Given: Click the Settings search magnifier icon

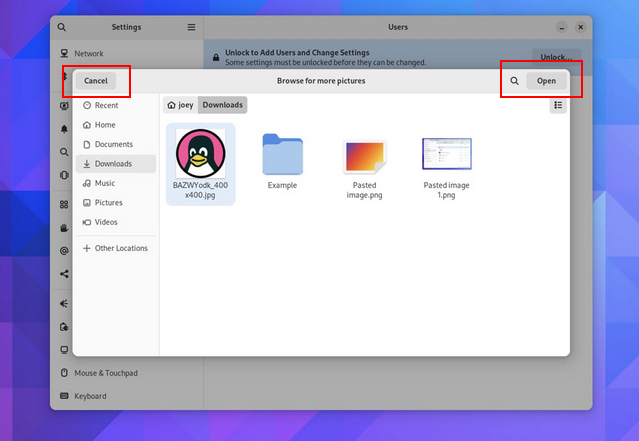Looking at the screenshot, I should (x=62, y=27).
